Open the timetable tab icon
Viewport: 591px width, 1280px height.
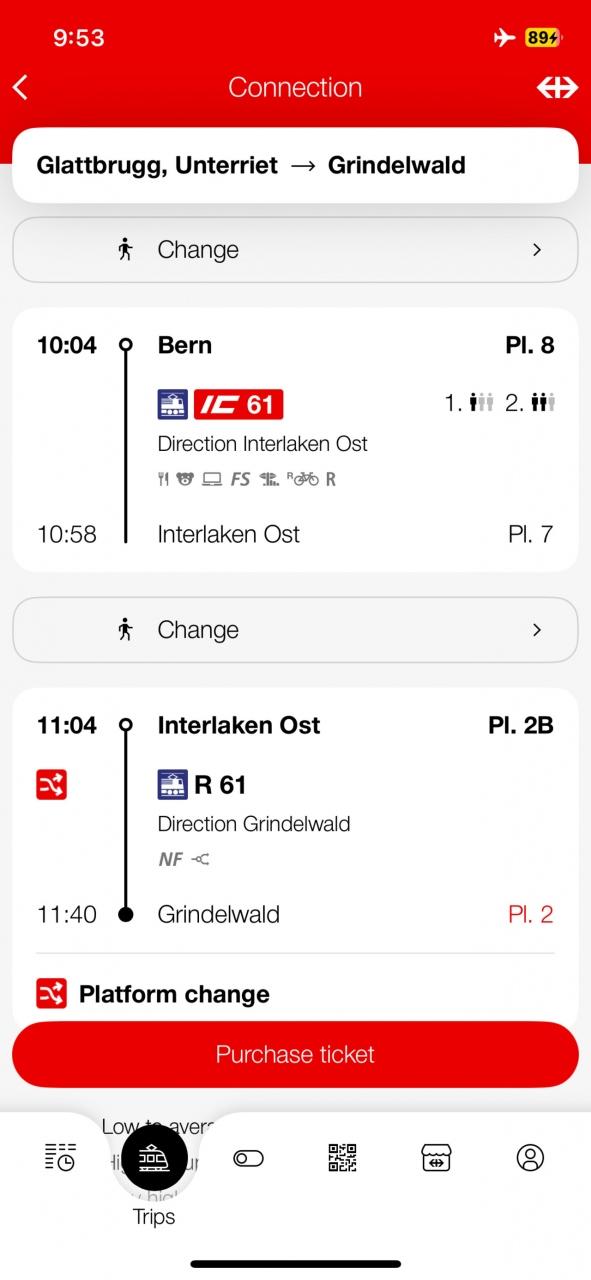tap(60, 1157)
